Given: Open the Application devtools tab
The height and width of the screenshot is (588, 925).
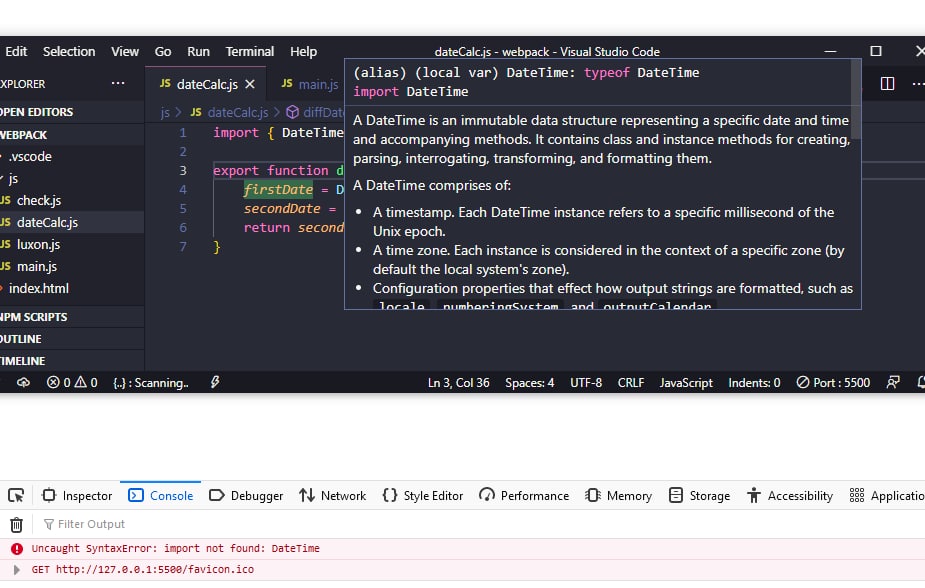Looking at the screenshot, I should pos(887,495).
